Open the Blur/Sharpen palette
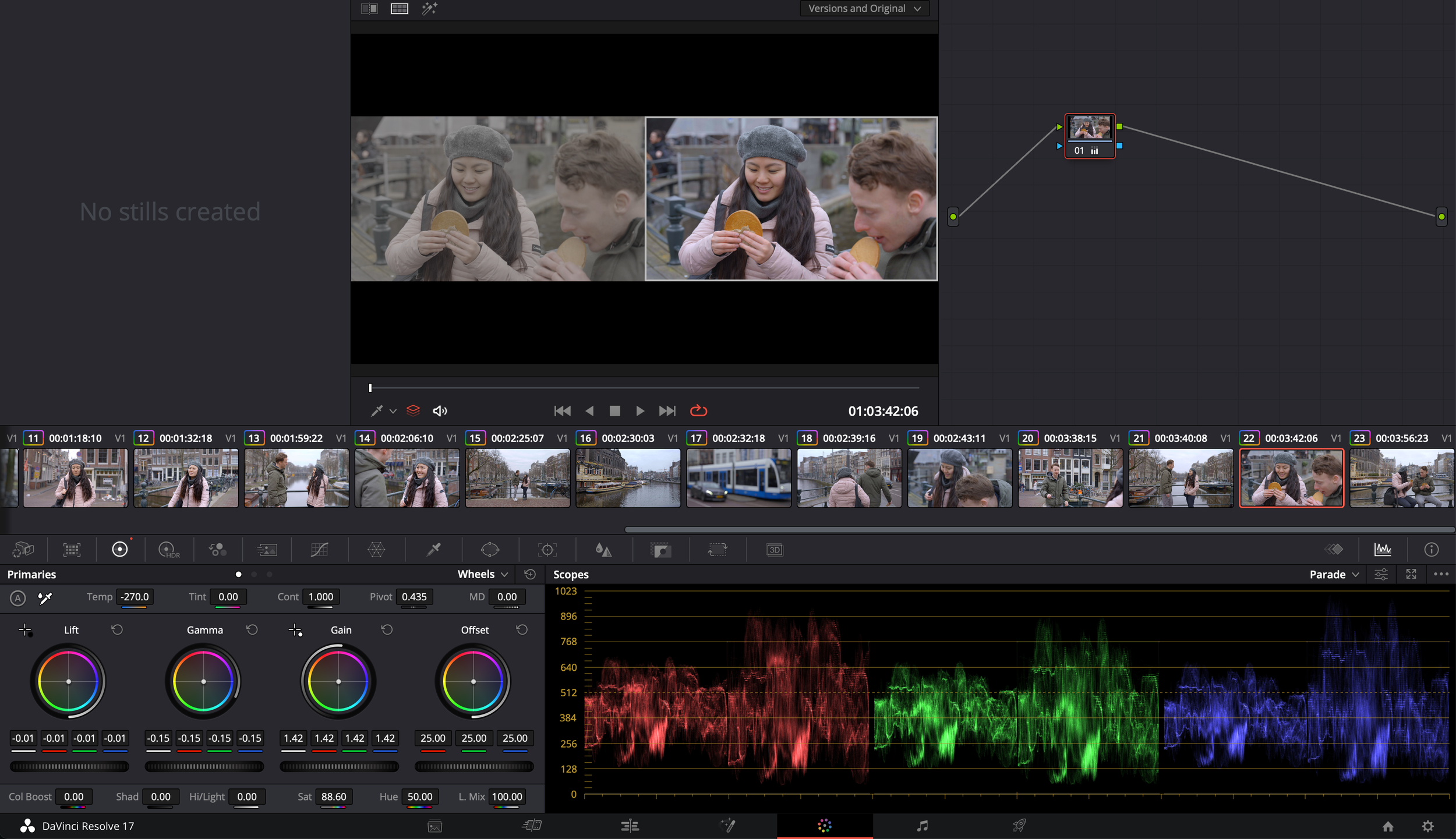 coord(603,550)
